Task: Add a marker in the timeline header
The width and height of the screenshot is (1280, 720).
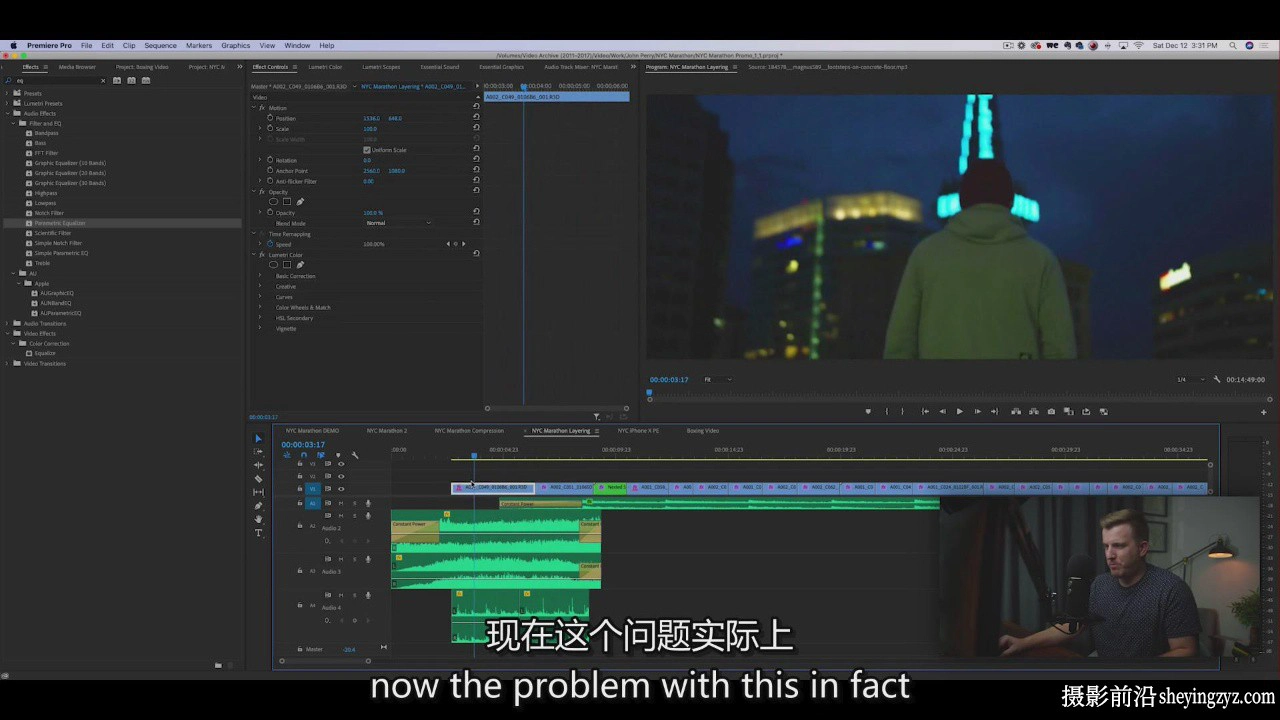Action: 337,455
